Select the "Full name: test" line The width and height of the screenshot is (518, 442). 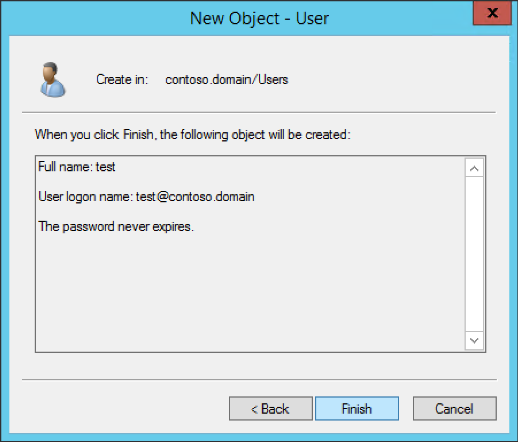click(77, 167)
